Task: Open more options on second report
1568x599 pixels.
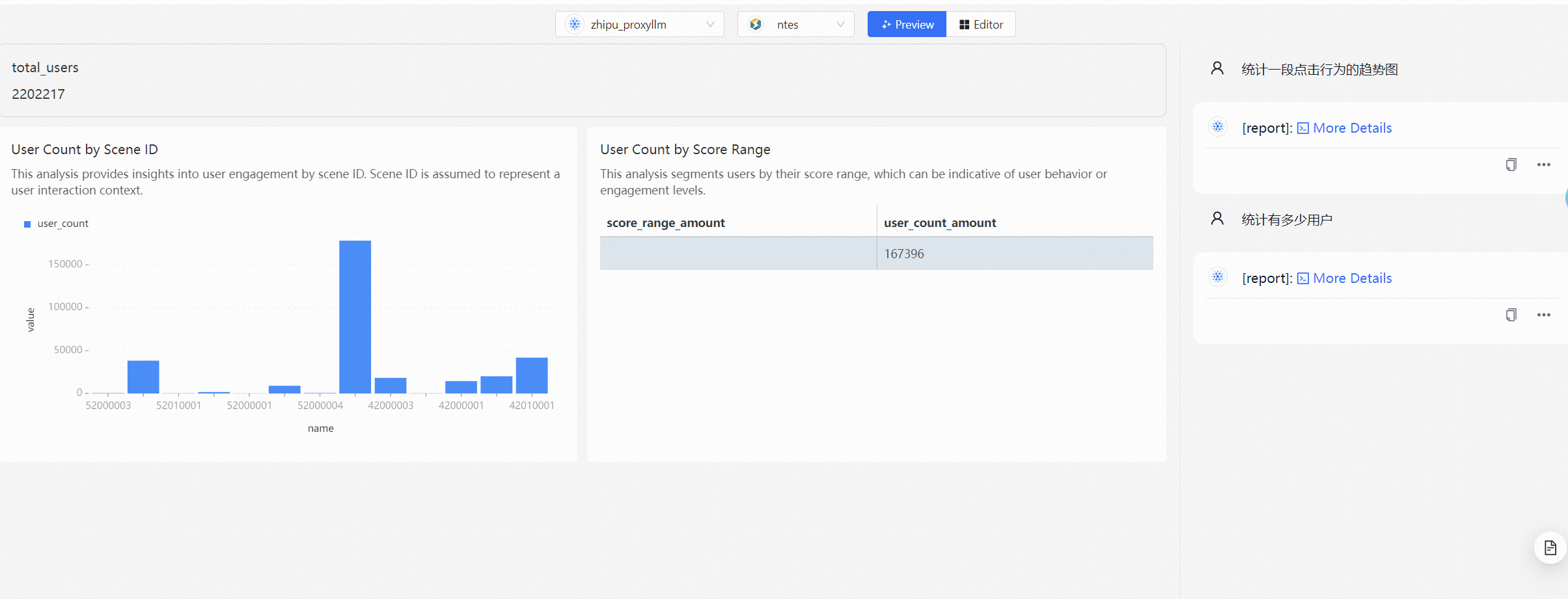Action: tap(1543, 315)
